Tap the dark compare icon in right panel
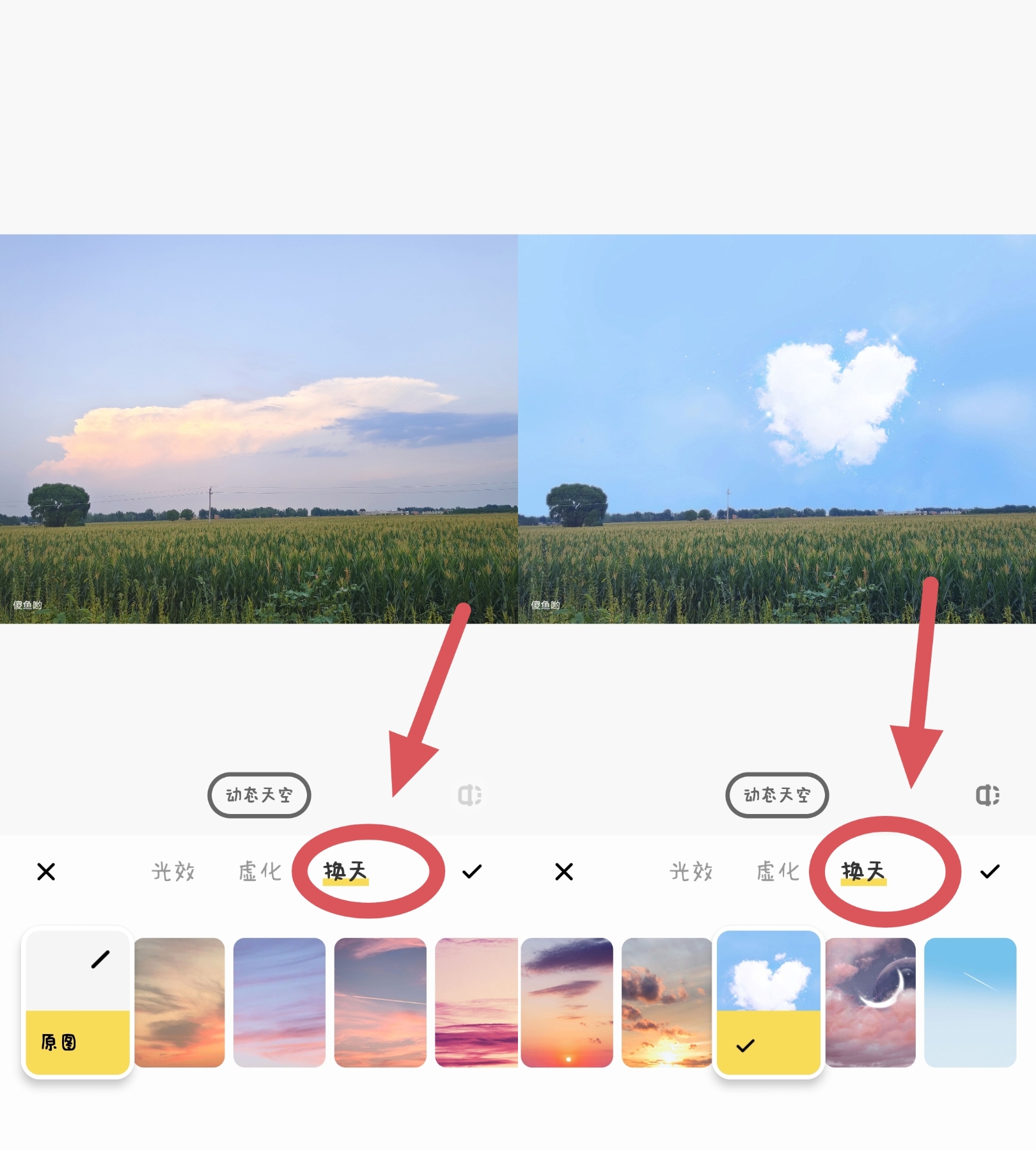1036x1151 pixels. 988,795
